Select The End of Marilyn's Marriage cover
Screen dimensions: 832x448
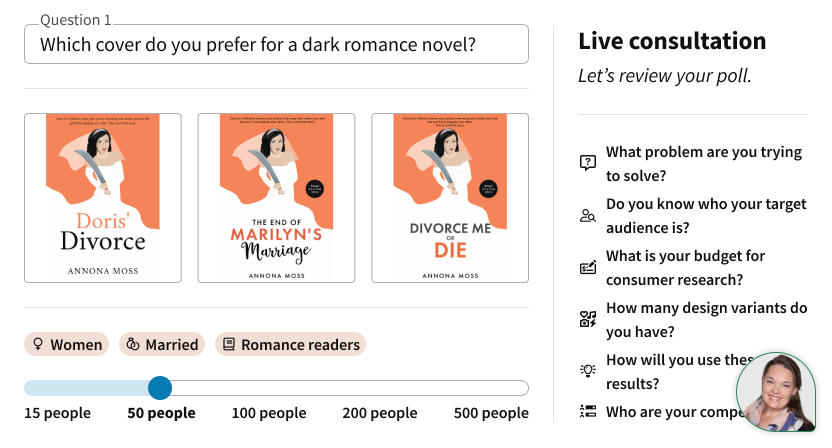(276, 198)
